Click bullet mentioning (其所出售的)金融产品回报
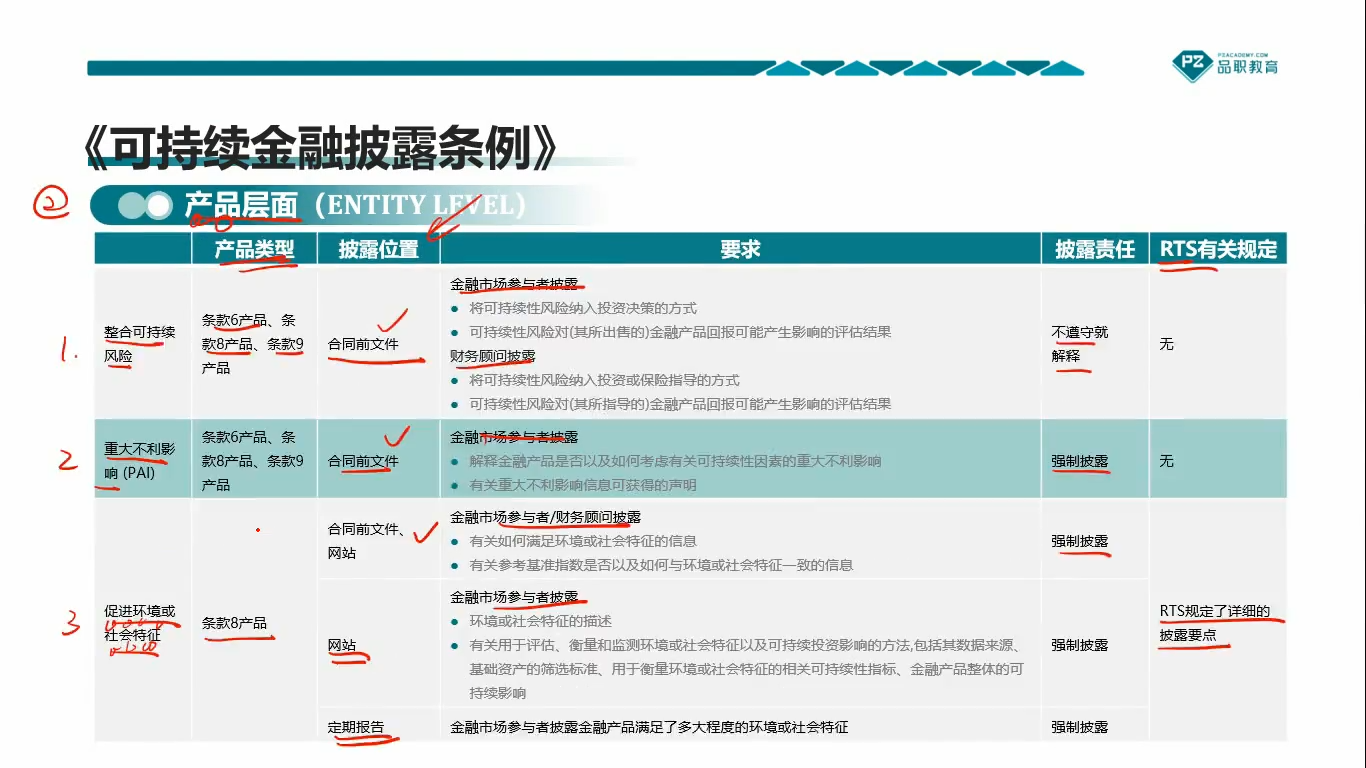 pyautogui.click(x=680, y=332)
